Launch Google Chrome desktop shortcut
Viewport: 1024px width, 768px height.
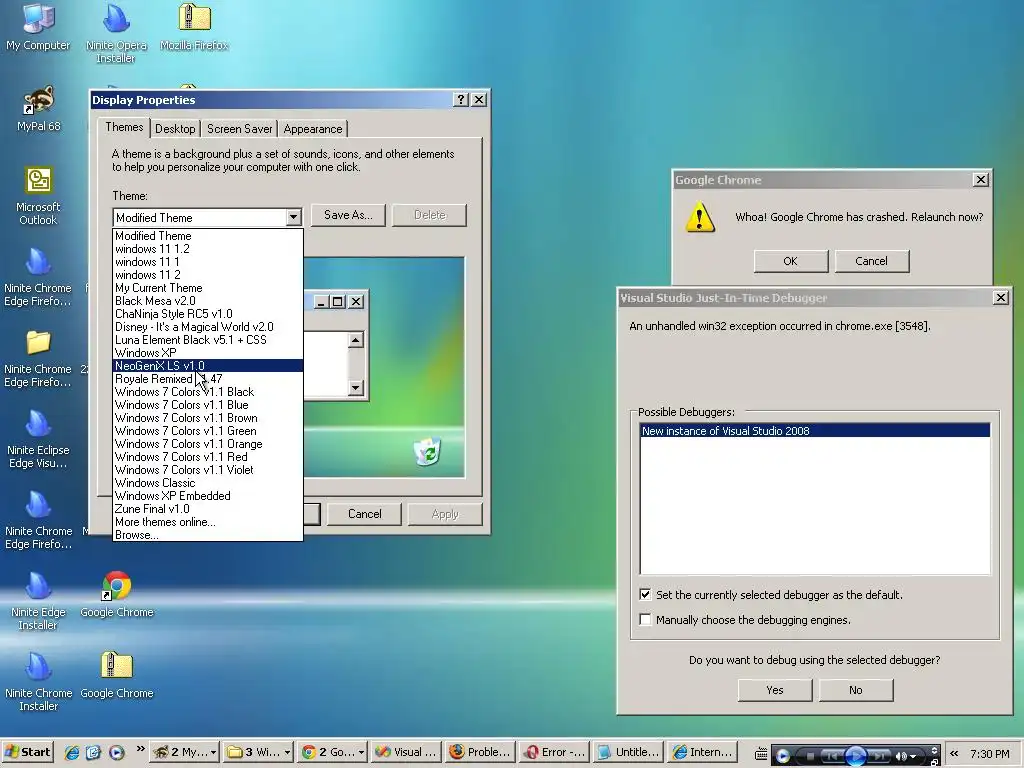(117, 594)
